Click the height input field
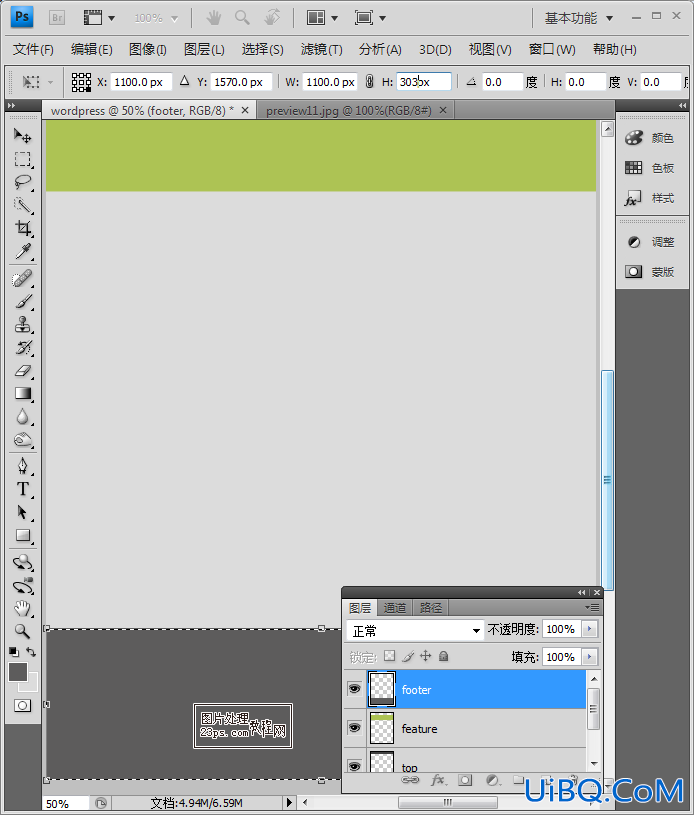694x815 pixels. pyautogui.click(x=424, y=82)
